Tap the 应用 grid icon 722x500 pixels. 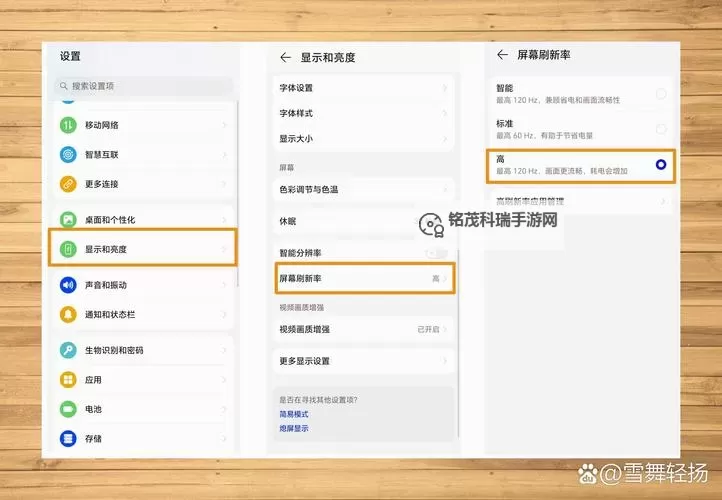pyautogui.click(x=68, y=379)
